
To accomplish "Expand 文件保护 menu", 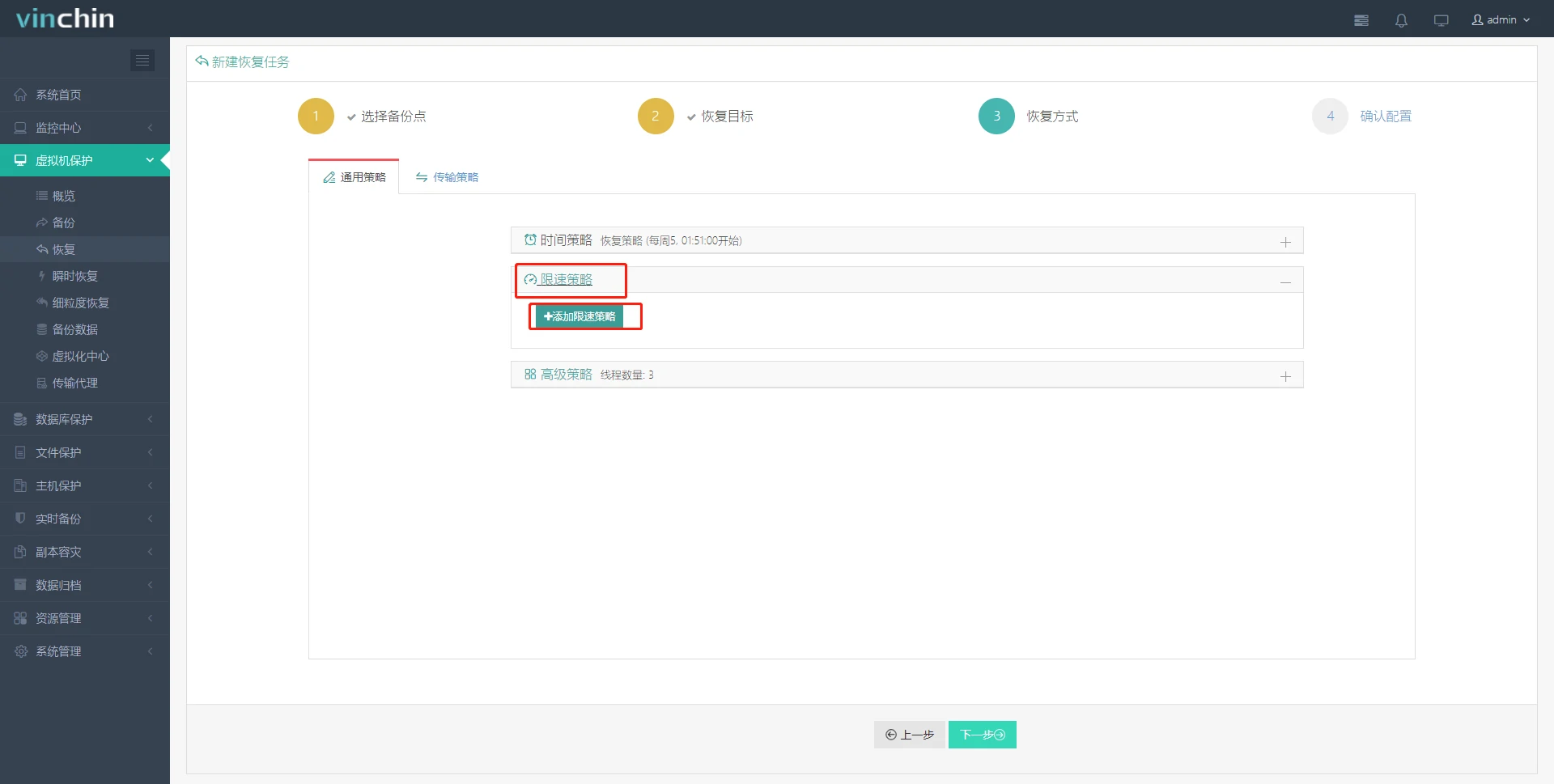I will pyautogui.click(x=85, y=452).
